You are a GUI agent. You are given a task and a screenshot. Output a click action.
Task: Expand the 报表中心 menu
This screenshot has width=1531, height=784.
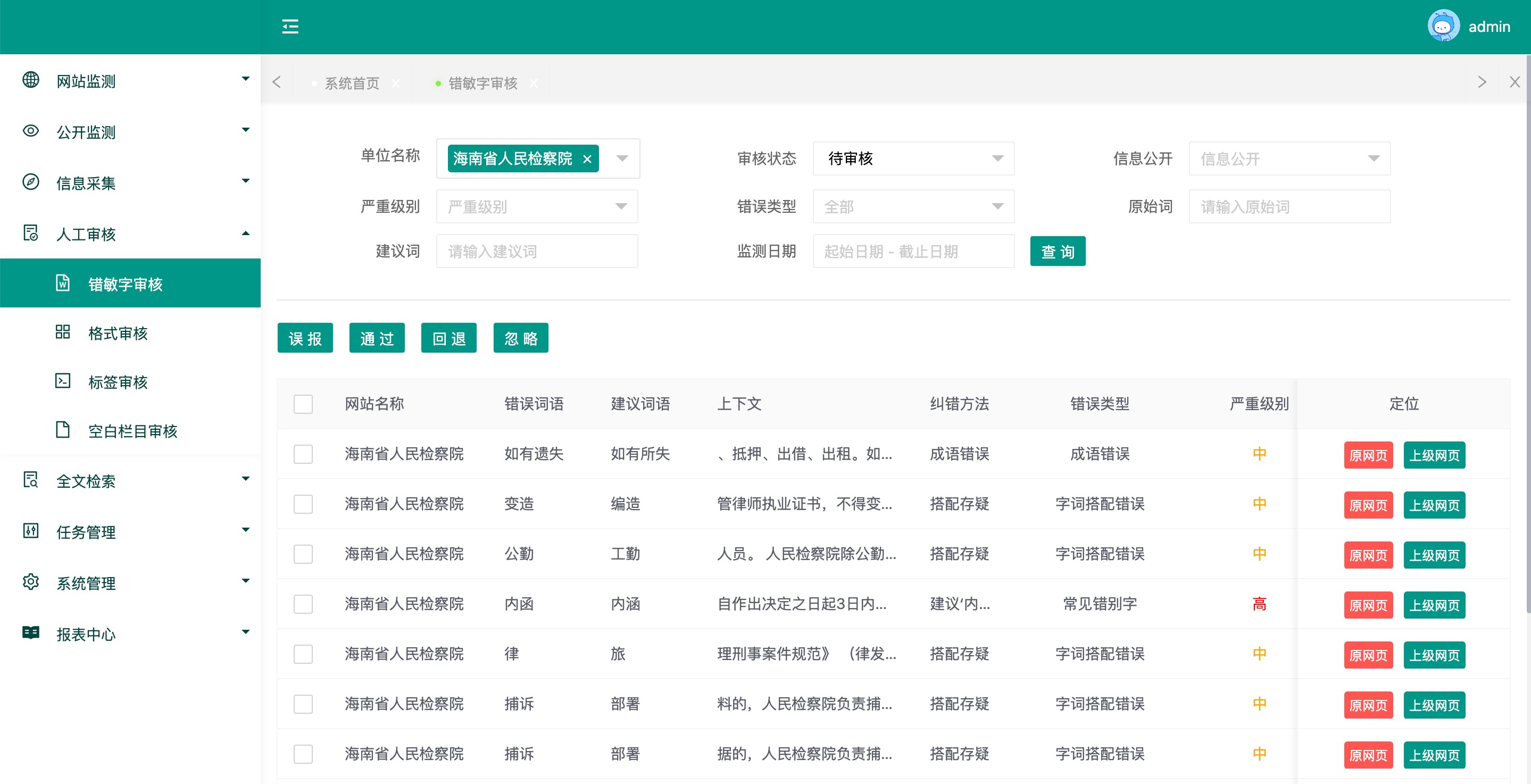[130, 633]
